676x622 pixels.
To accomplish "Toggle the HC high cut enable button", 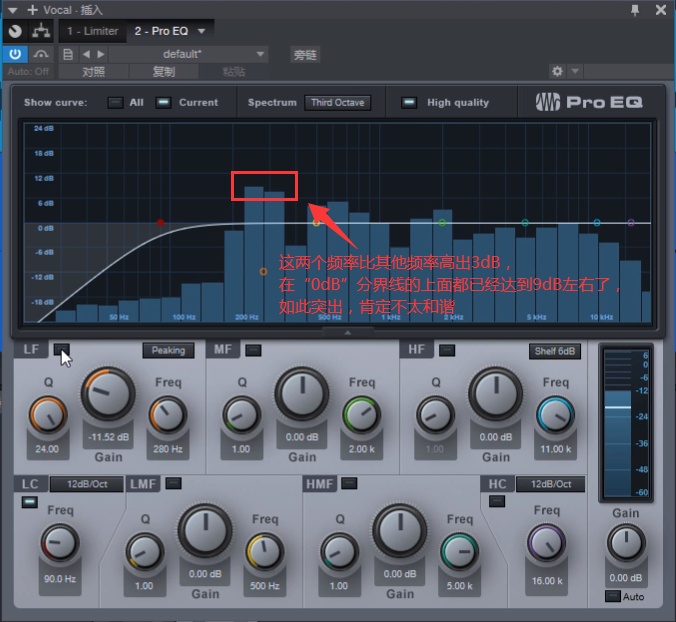I will tap(497, 501).
